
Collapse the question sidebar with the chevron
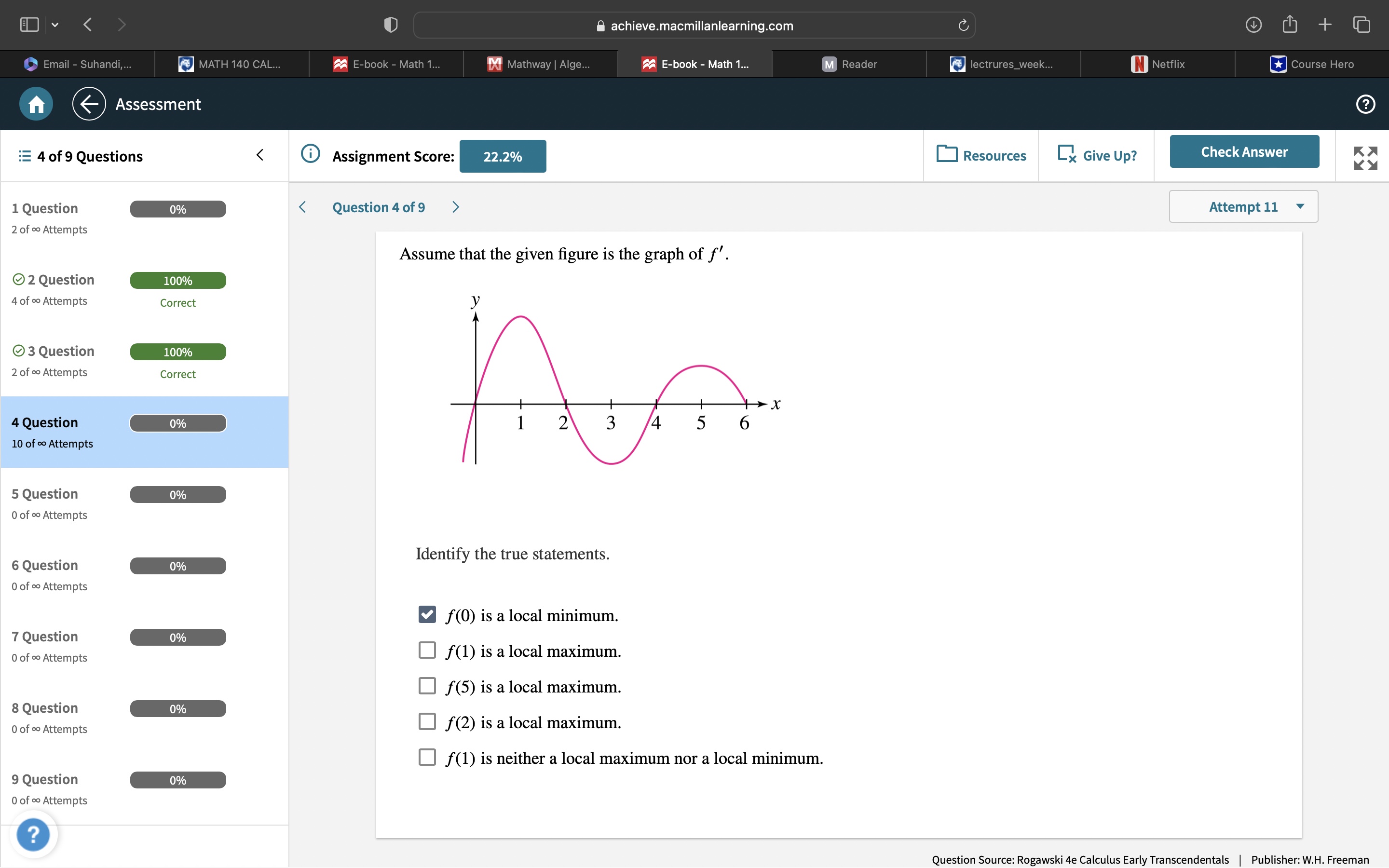pyautogui.click(x=259, y=154)
